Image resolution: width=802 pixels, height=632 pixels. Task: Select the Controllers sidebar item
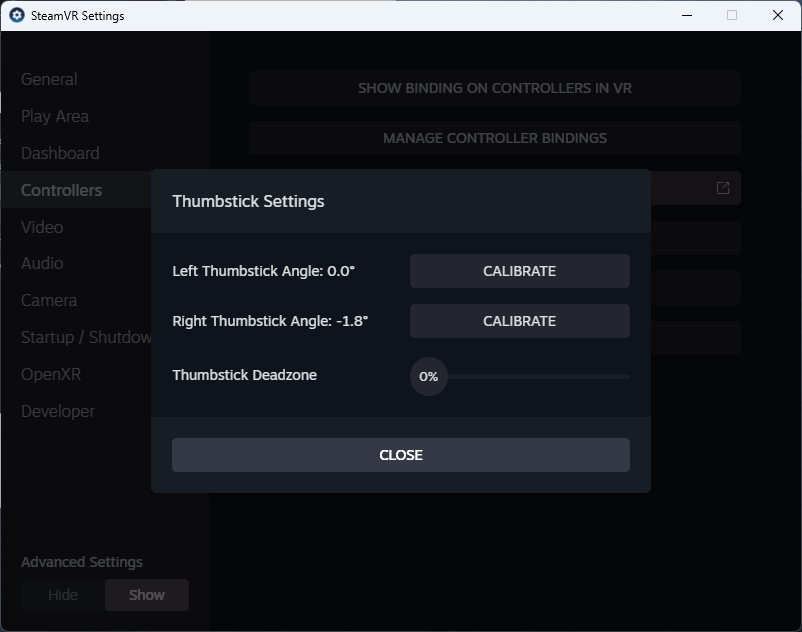[61, 190]
